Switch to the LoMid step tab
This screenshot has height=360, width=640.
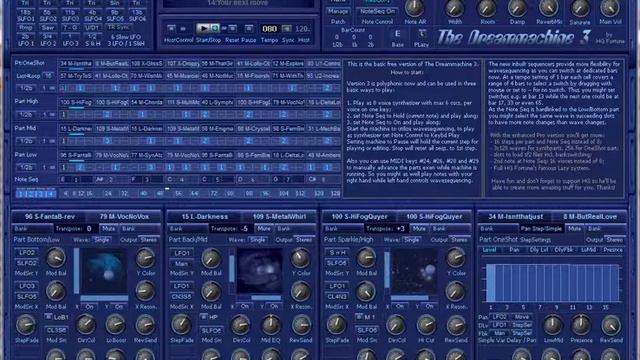588,250
